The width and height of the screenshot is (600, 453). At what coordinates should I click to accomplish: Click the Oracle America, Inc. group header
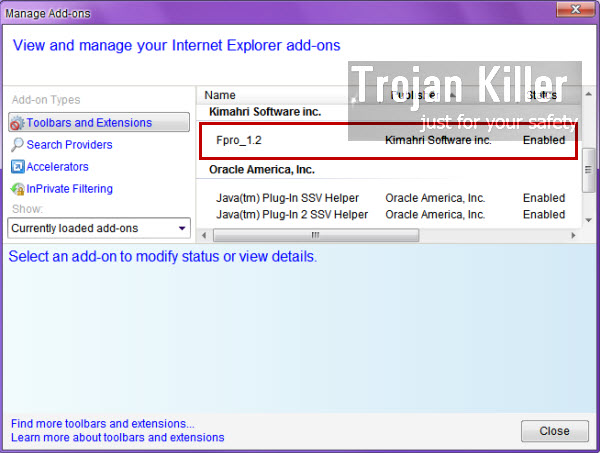coord(261,170)
